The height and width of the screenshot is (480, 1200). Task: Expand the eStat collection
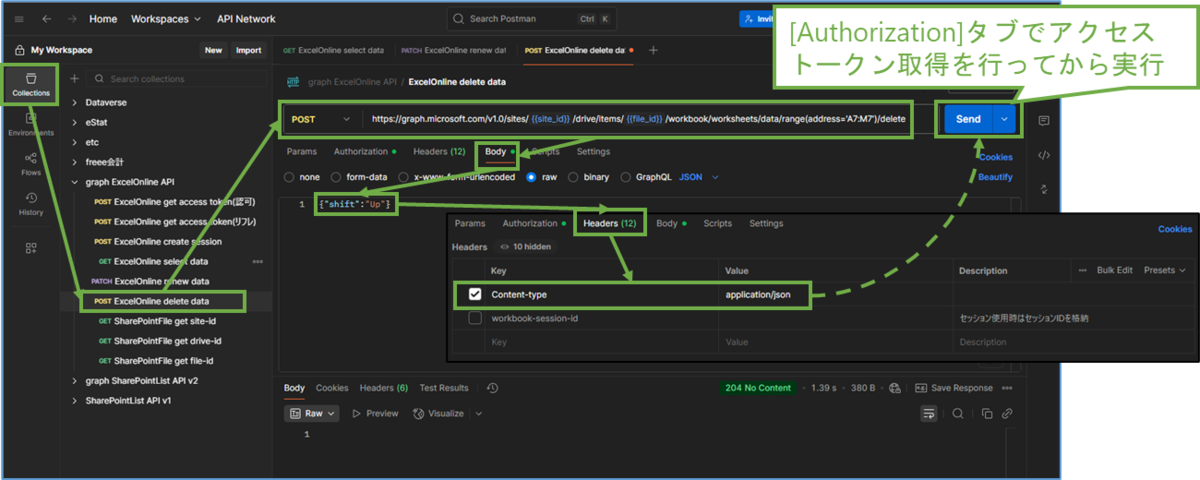[x=74, y=122]
